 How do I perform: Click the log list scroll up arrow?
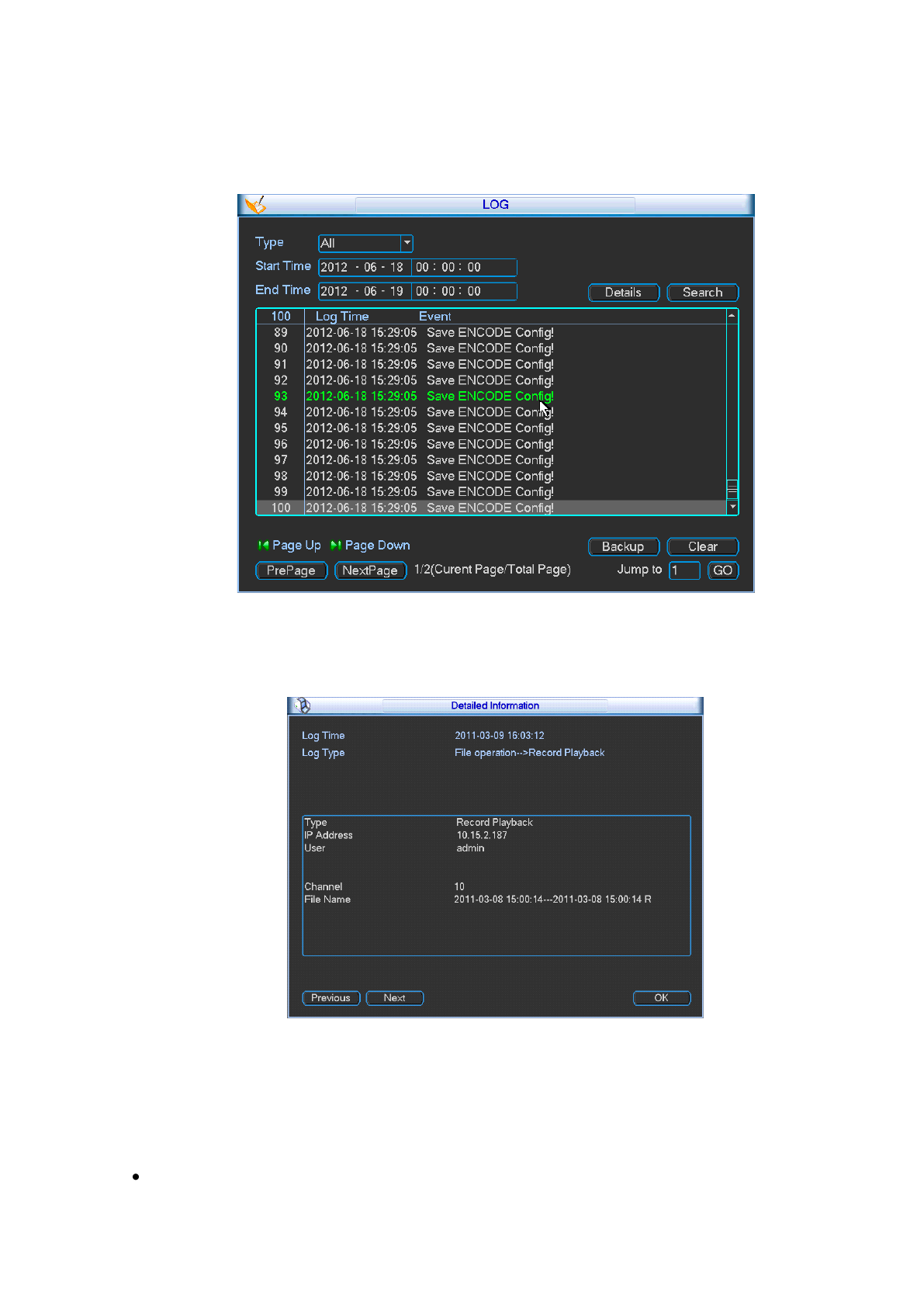click(732, 316)
